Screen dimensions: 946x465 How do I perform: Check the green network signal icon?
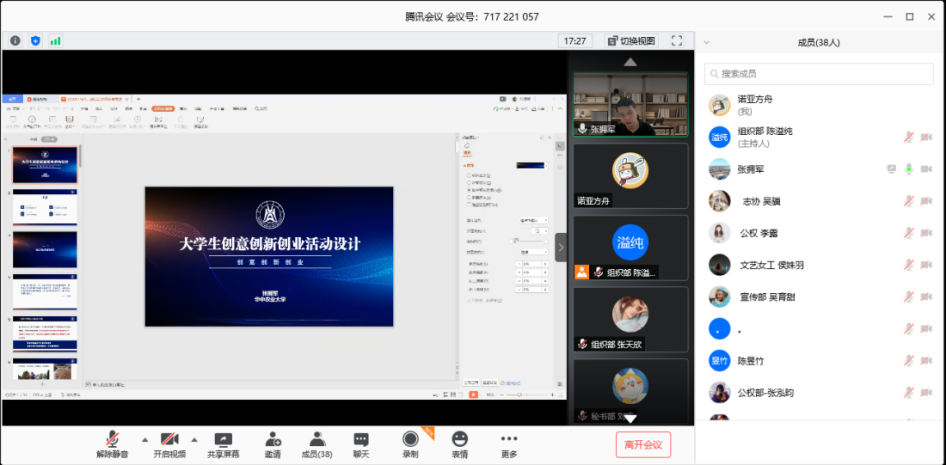[56, 41]
